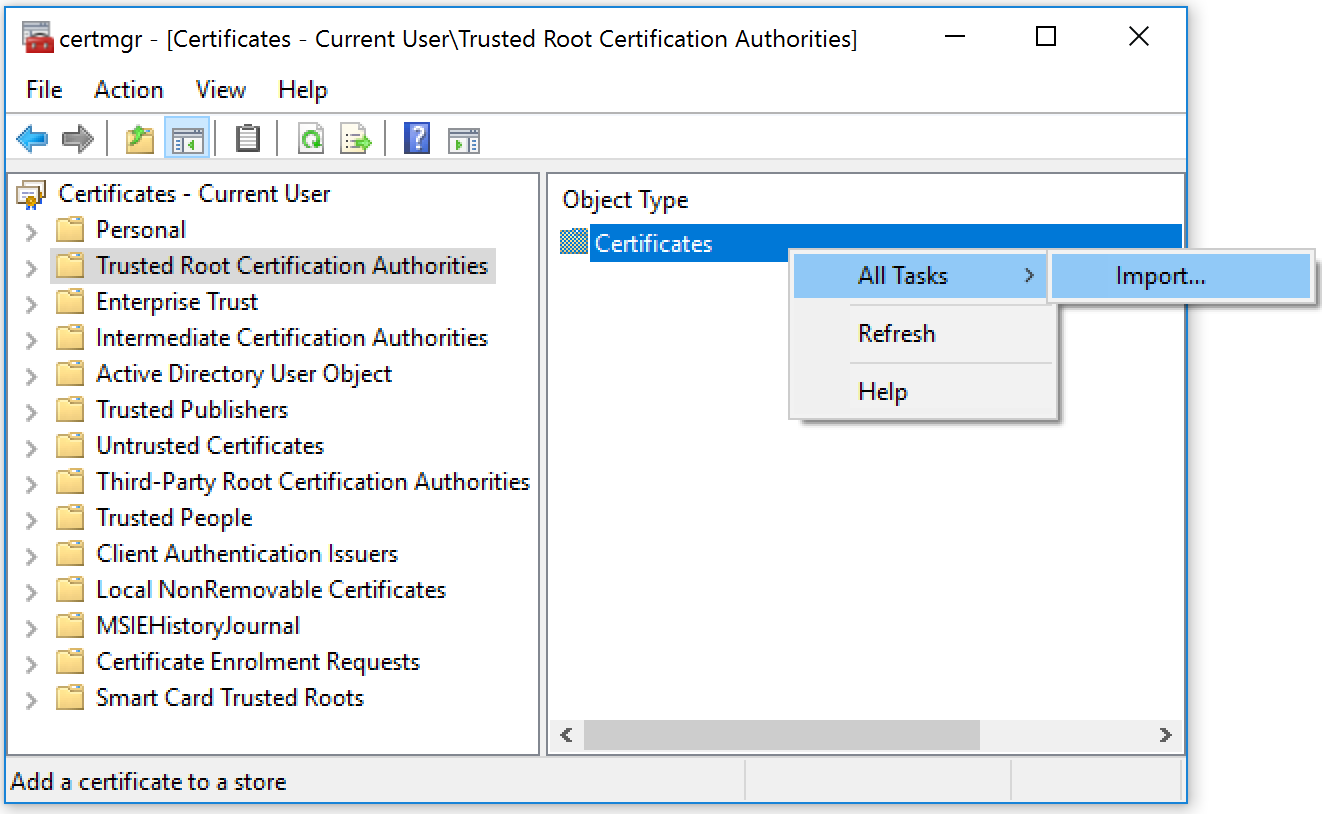Click the Trusted People folder icon
The width and height of the screenshot is (1322, 814).
(x=70, y=518)
